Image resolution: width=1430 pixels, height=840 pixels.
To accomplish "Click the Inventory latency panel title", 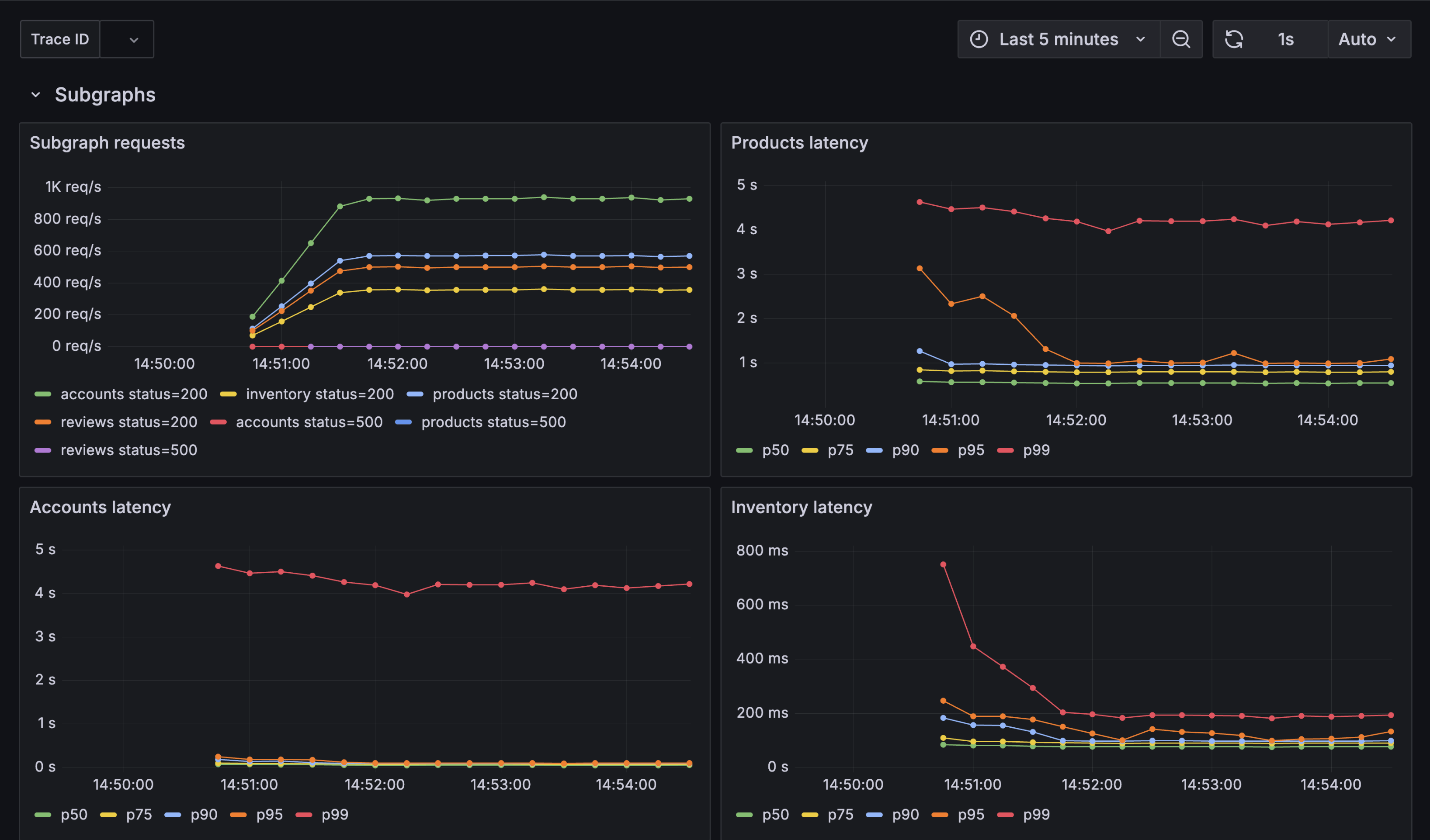I will (x=801, y=507).
